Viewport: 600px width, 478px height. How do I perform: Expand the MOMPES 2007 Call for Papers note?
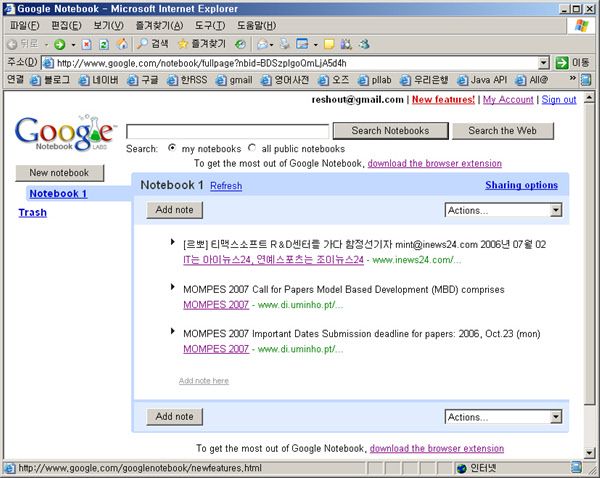pos(173,287)
